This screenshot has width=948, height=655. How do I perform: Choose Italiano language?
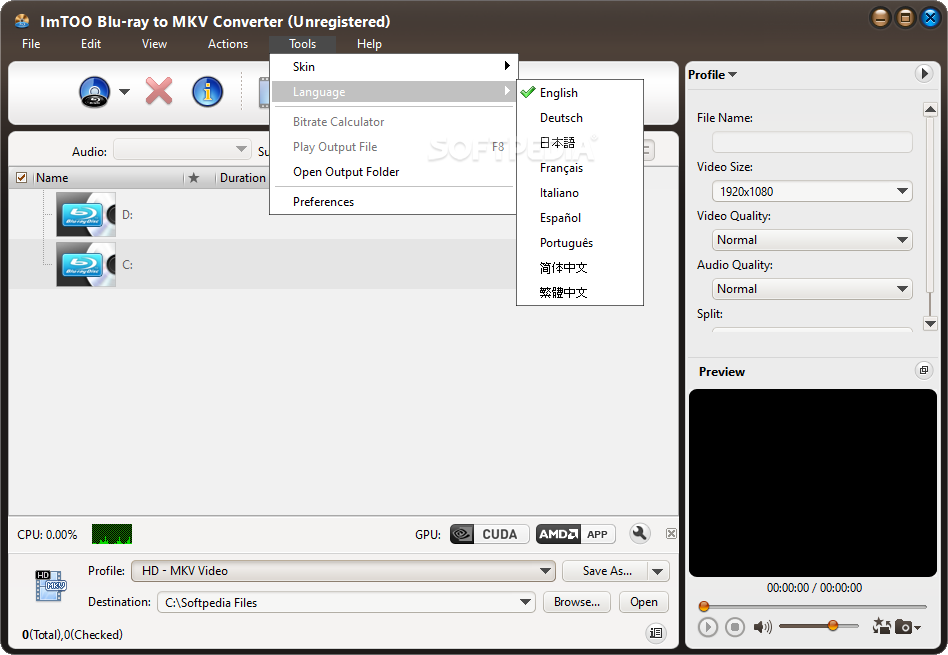click(x=580, y=193)
